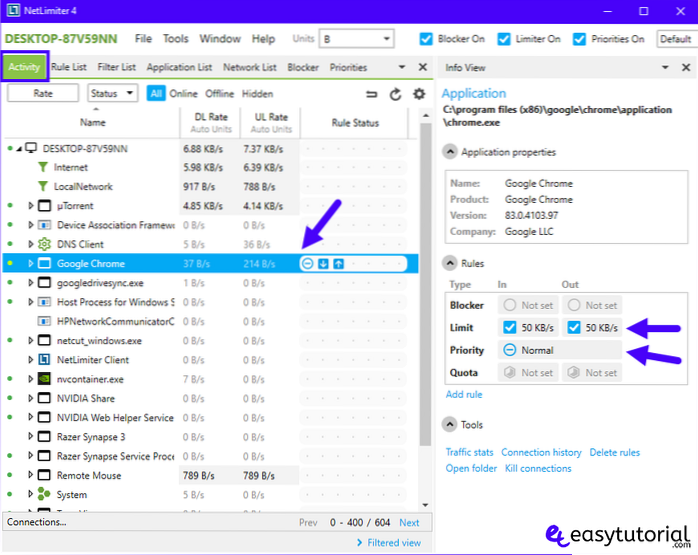Open the Status filter dropdown

coord(113,93)
